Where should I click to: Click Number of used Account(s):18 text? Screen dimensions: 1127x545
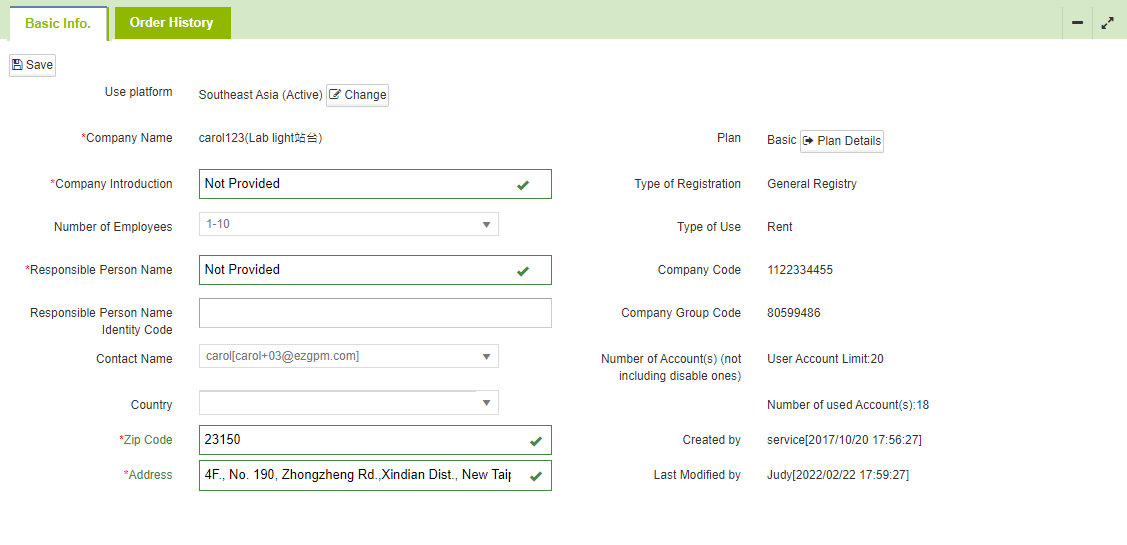(x=848, y=405)
